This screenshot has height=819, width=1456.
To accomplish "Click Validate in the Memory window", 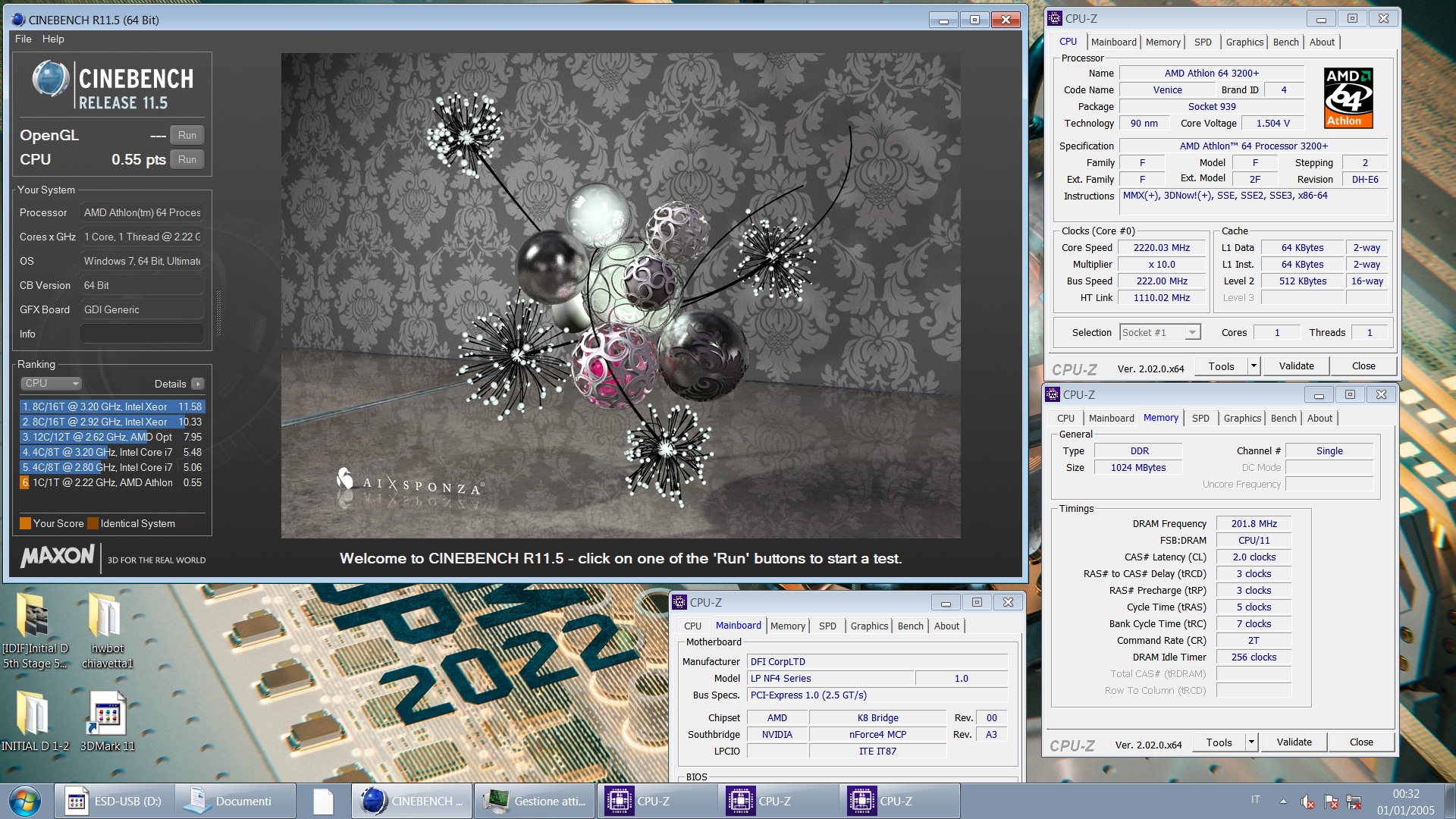I will point(1294,742).
